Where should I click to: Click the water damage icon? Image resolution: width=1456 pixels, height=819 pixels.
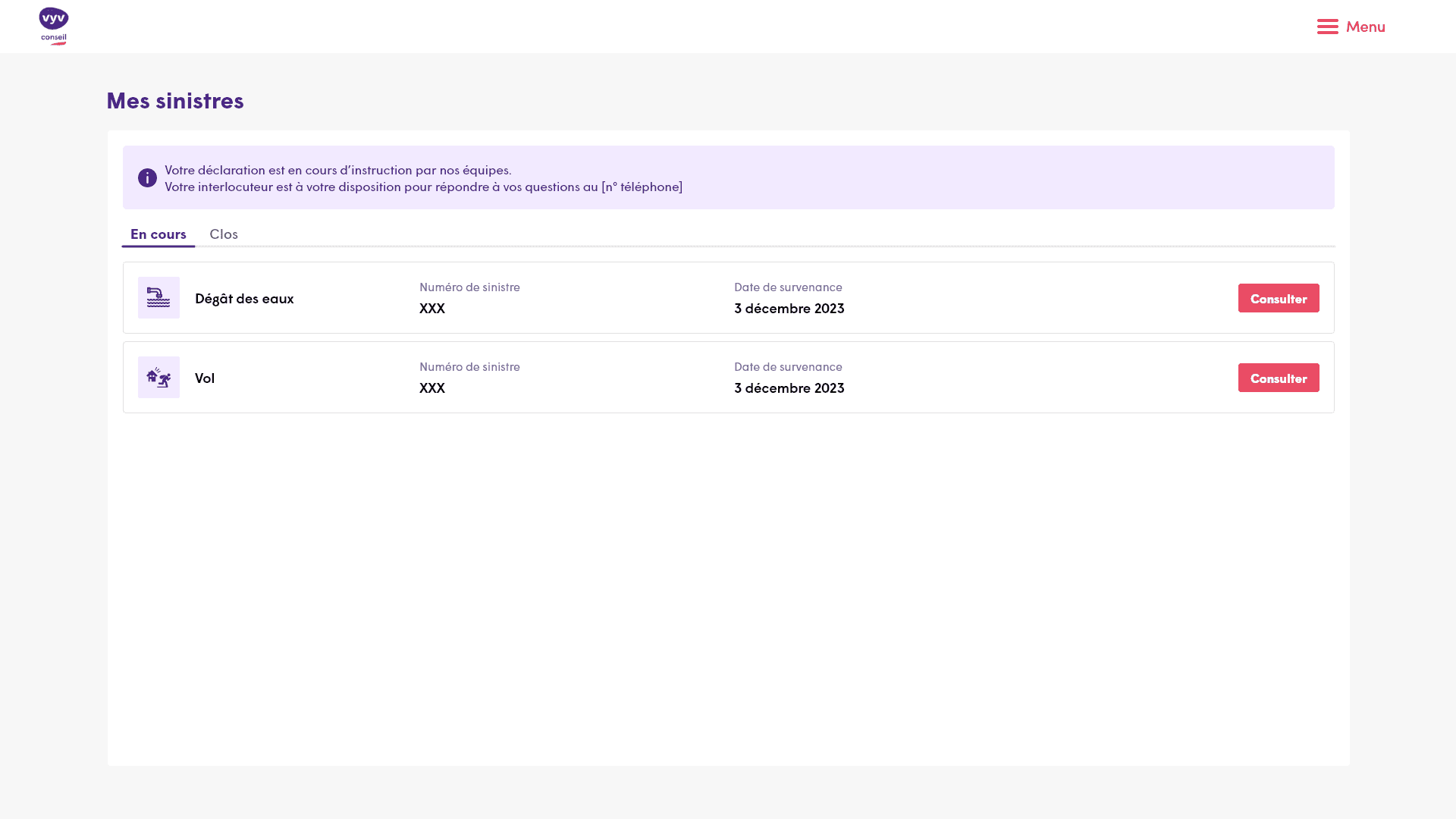pos(158,297)
